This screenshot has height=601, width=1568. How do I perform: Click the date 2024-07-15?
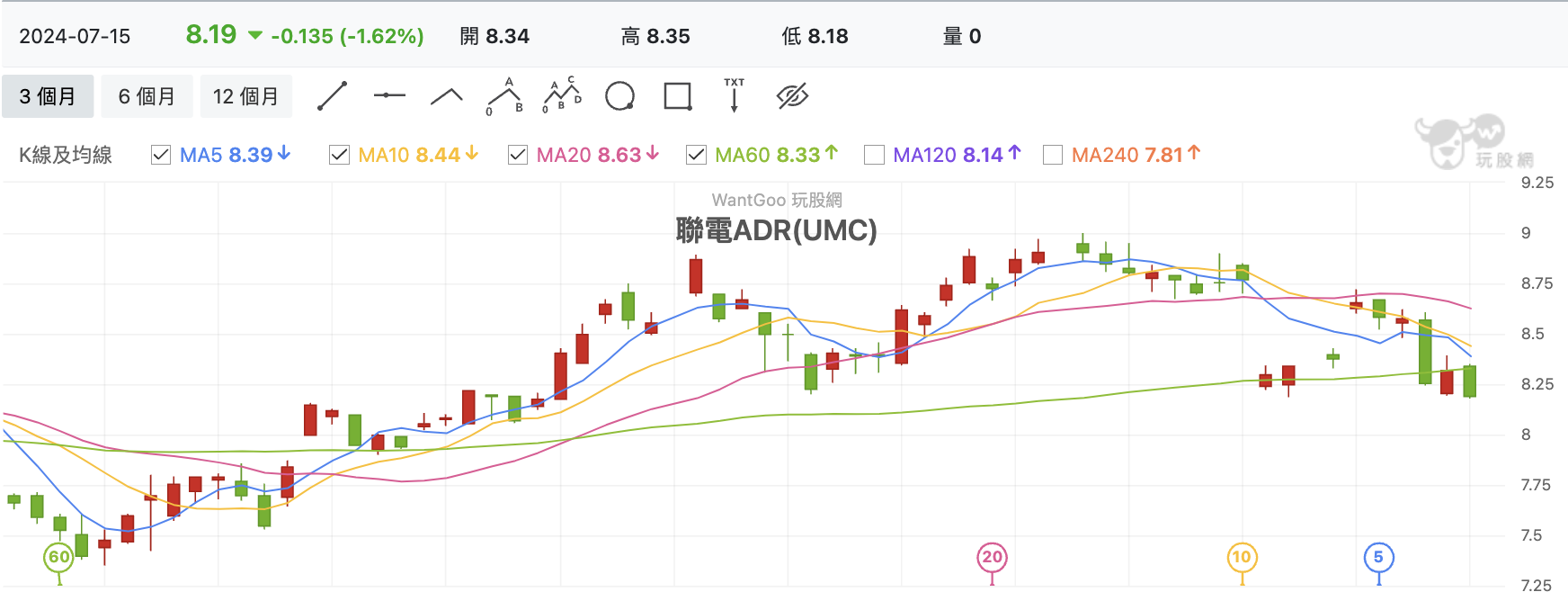[x=75, y=36]
